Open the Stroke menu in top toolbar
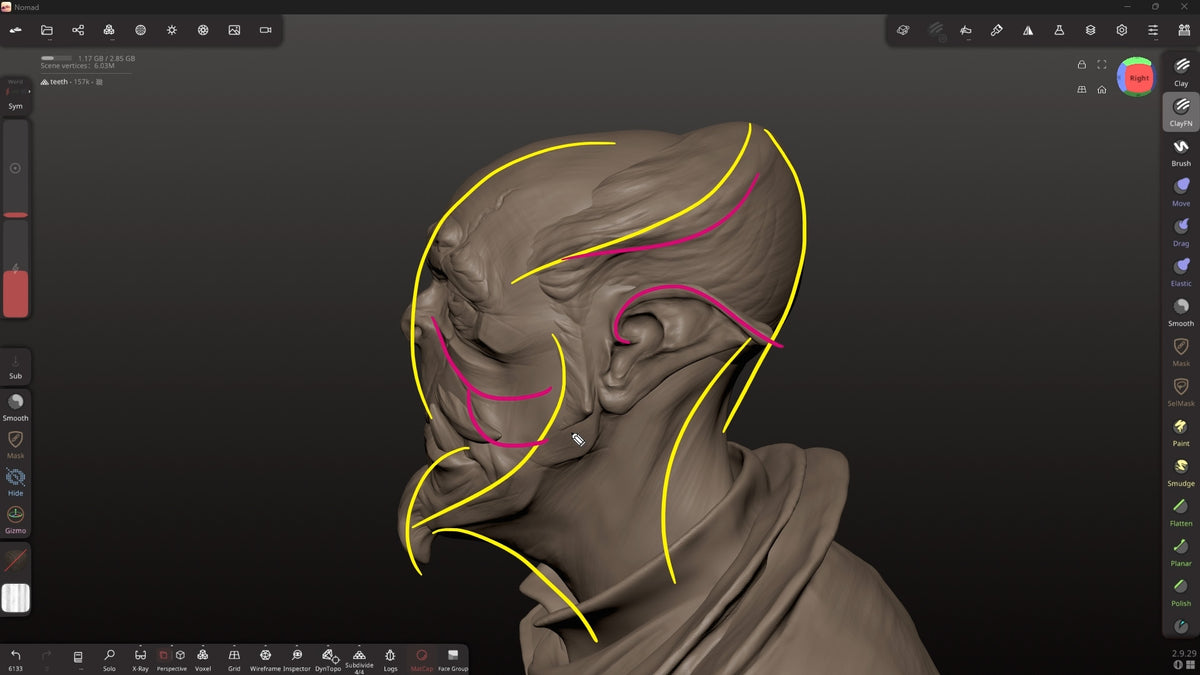 pos(966,30)
